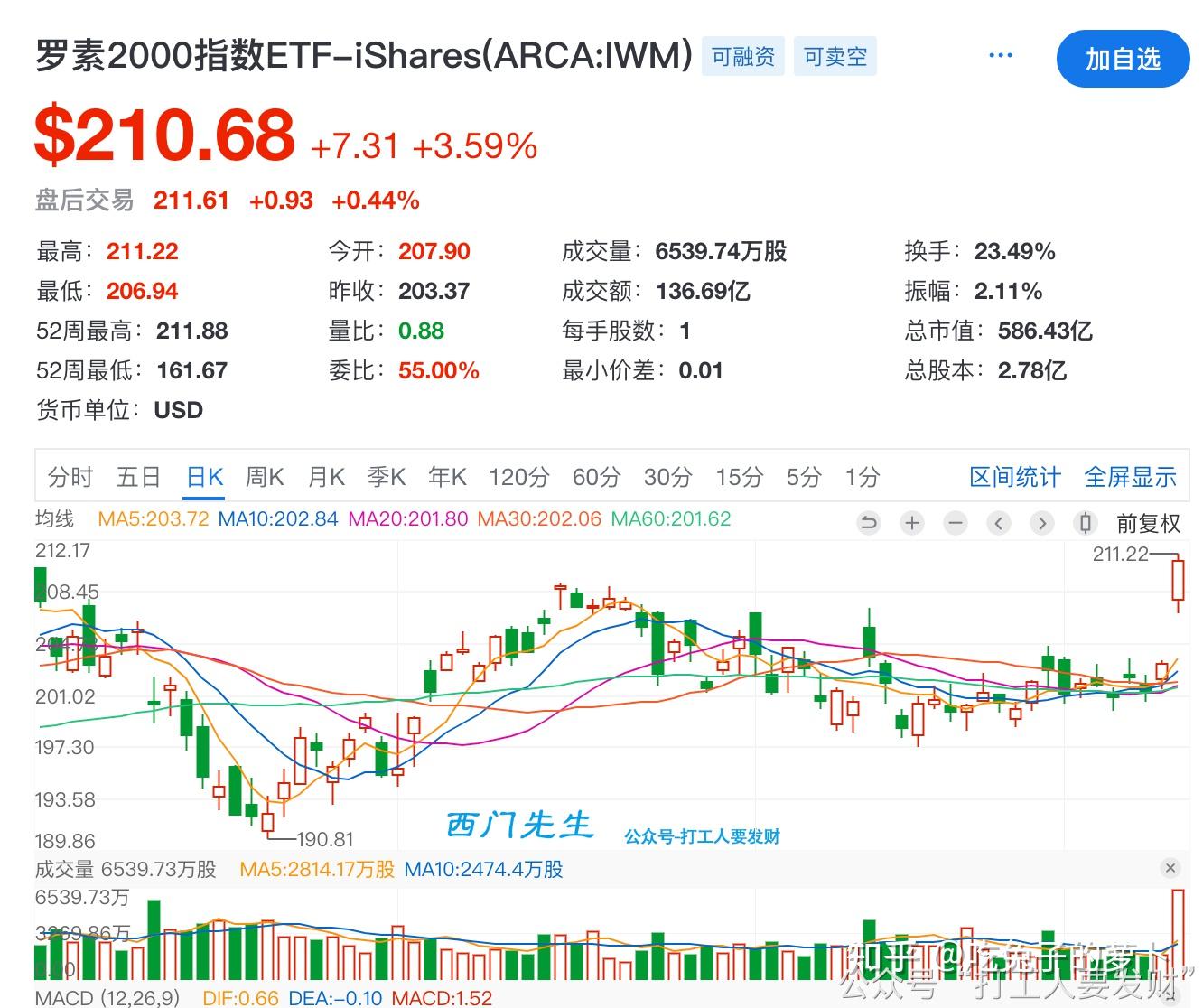
Task: Select the 月K chart tab
Action: pos(326,476)
